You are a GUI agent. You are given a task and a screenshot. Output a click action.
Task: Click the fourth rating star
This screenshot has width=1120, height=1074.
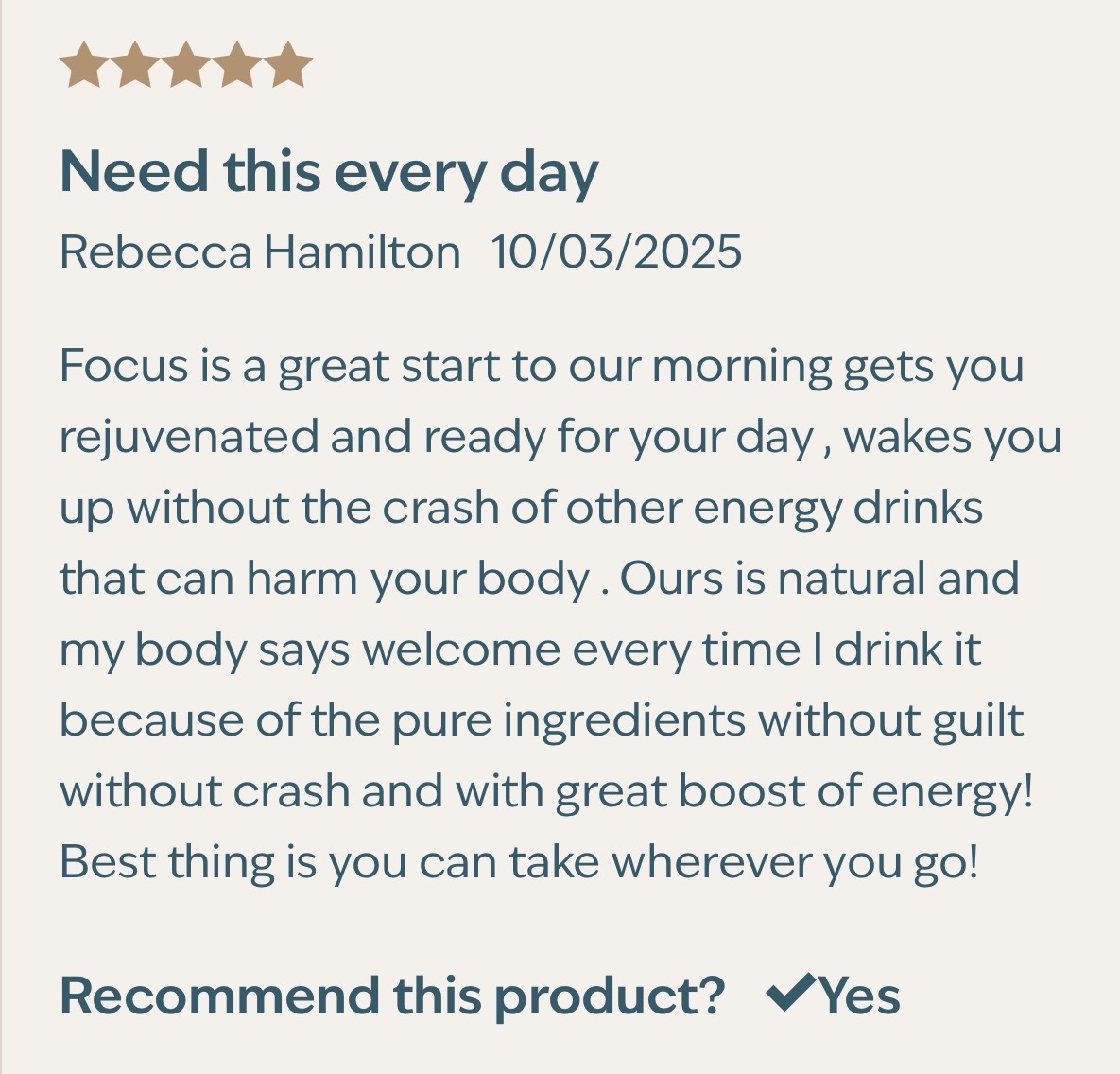[236, 65]
